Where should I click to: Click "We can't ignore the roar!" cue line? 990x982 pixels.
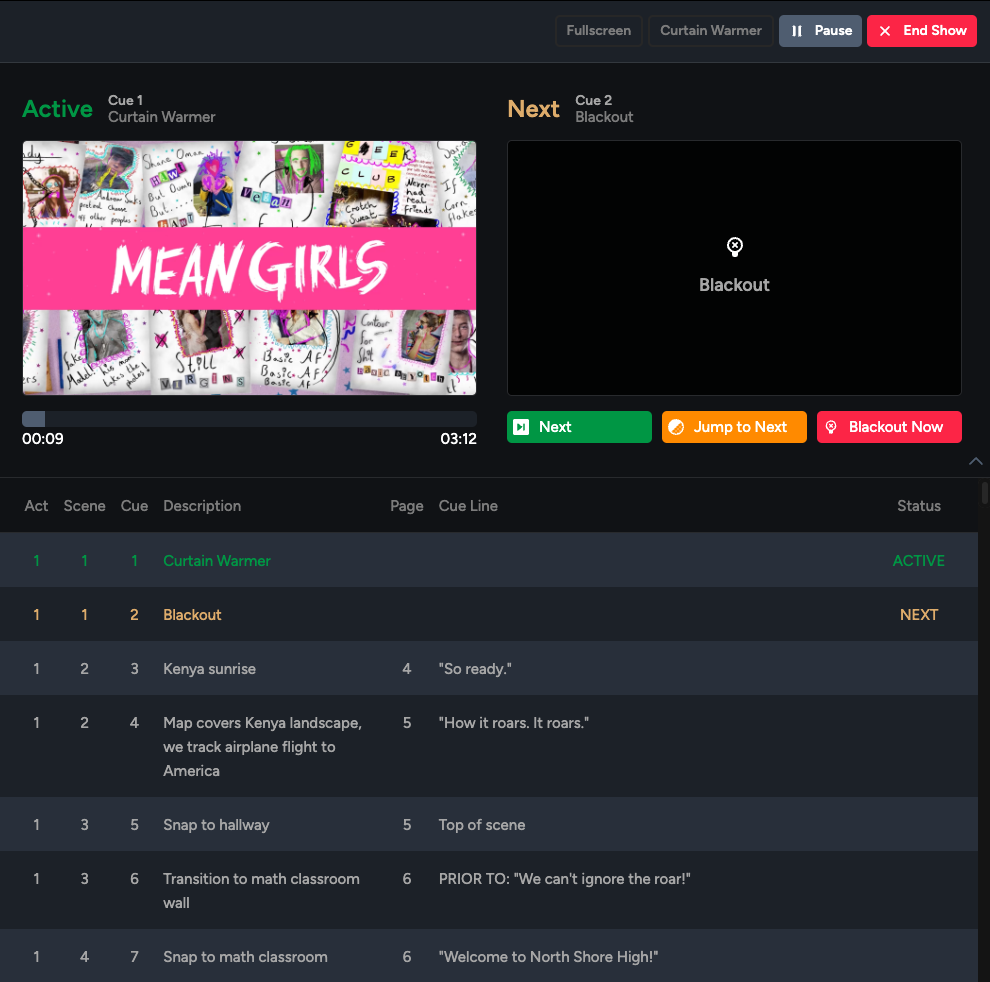point(564,878)
